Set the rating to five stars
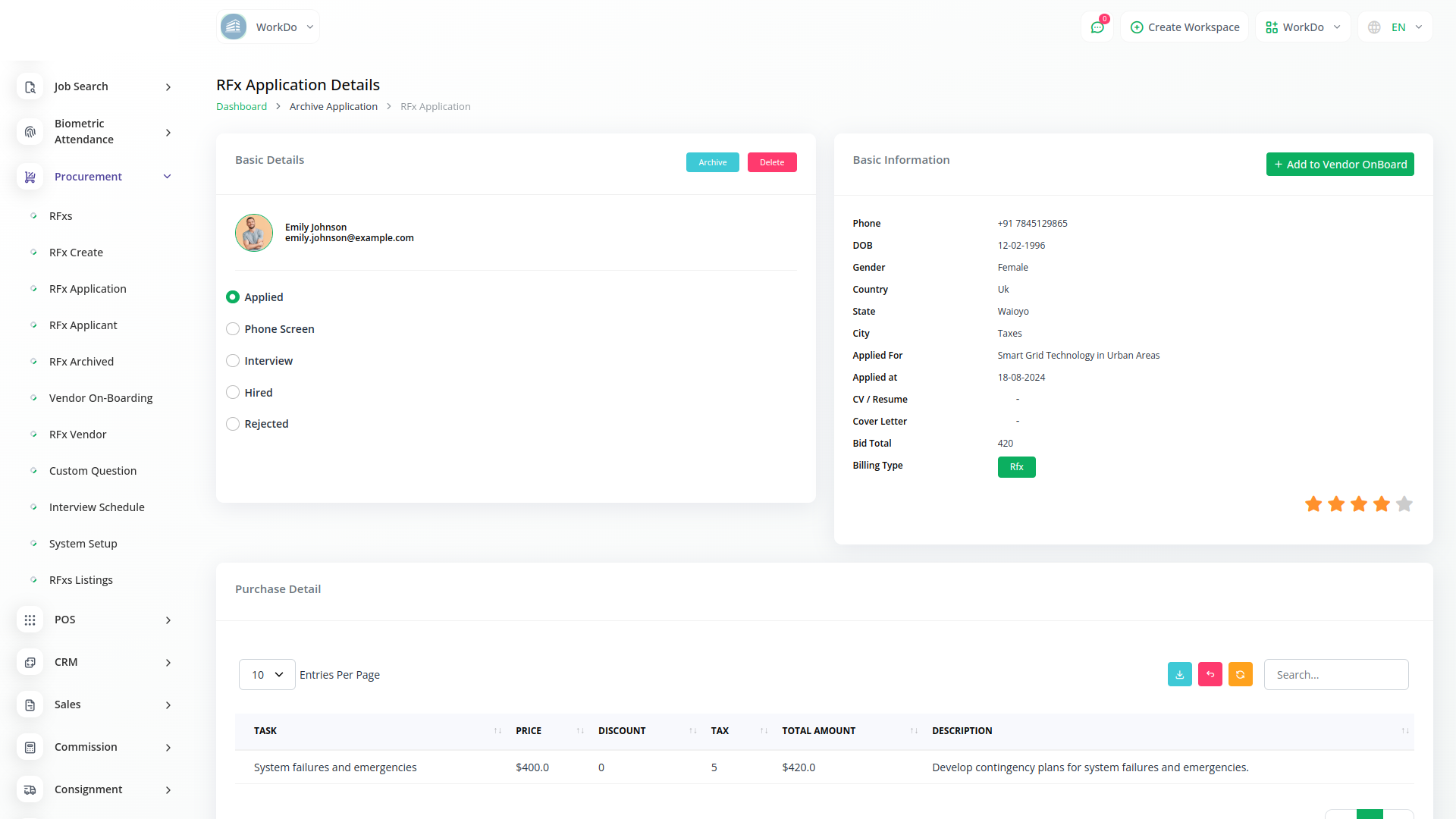 [x=1404, y=504]
